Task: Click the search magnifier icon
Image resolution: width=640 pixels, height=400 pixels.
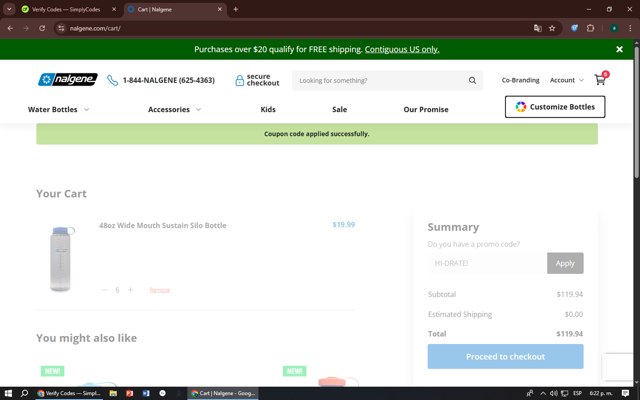Action: (472, 80)
